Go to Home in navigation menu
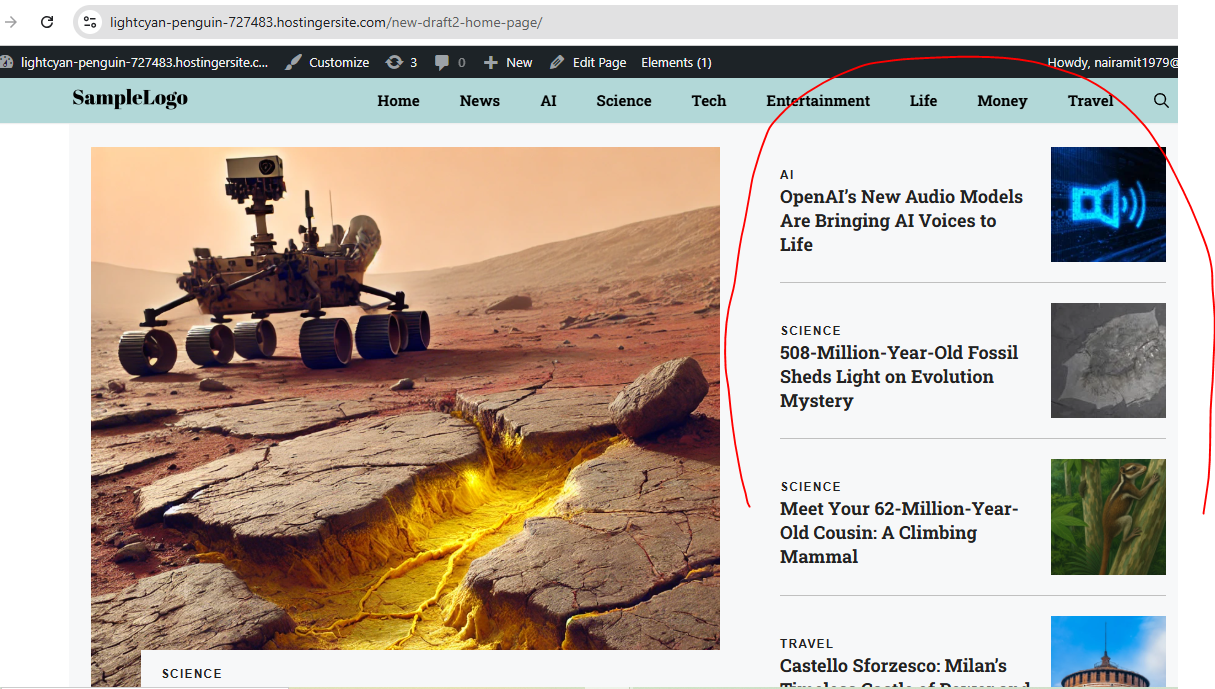Viewport: 1215px width, 689px height. (x=398, y=101)
